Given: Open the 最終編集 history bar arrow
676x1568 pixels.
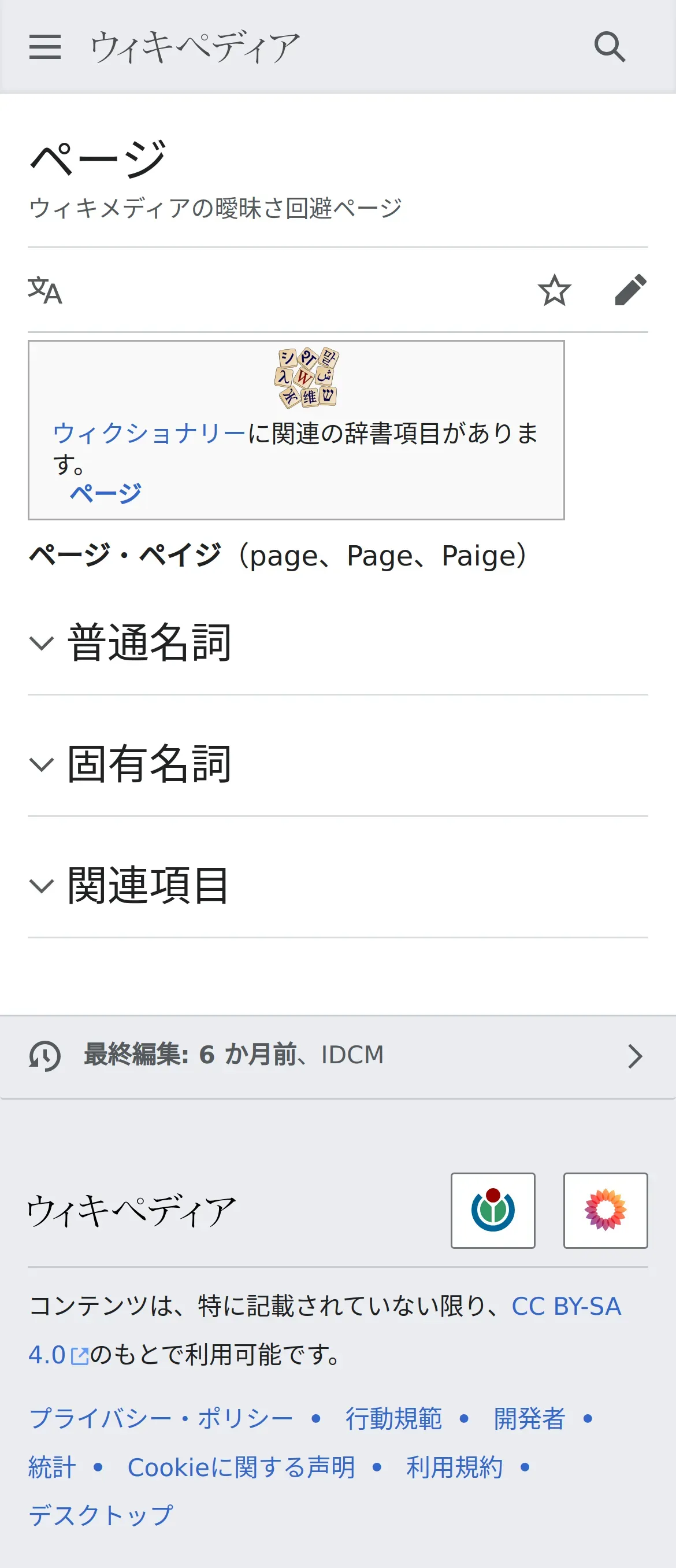Looking at the screenshot, I should (634, 1056).
